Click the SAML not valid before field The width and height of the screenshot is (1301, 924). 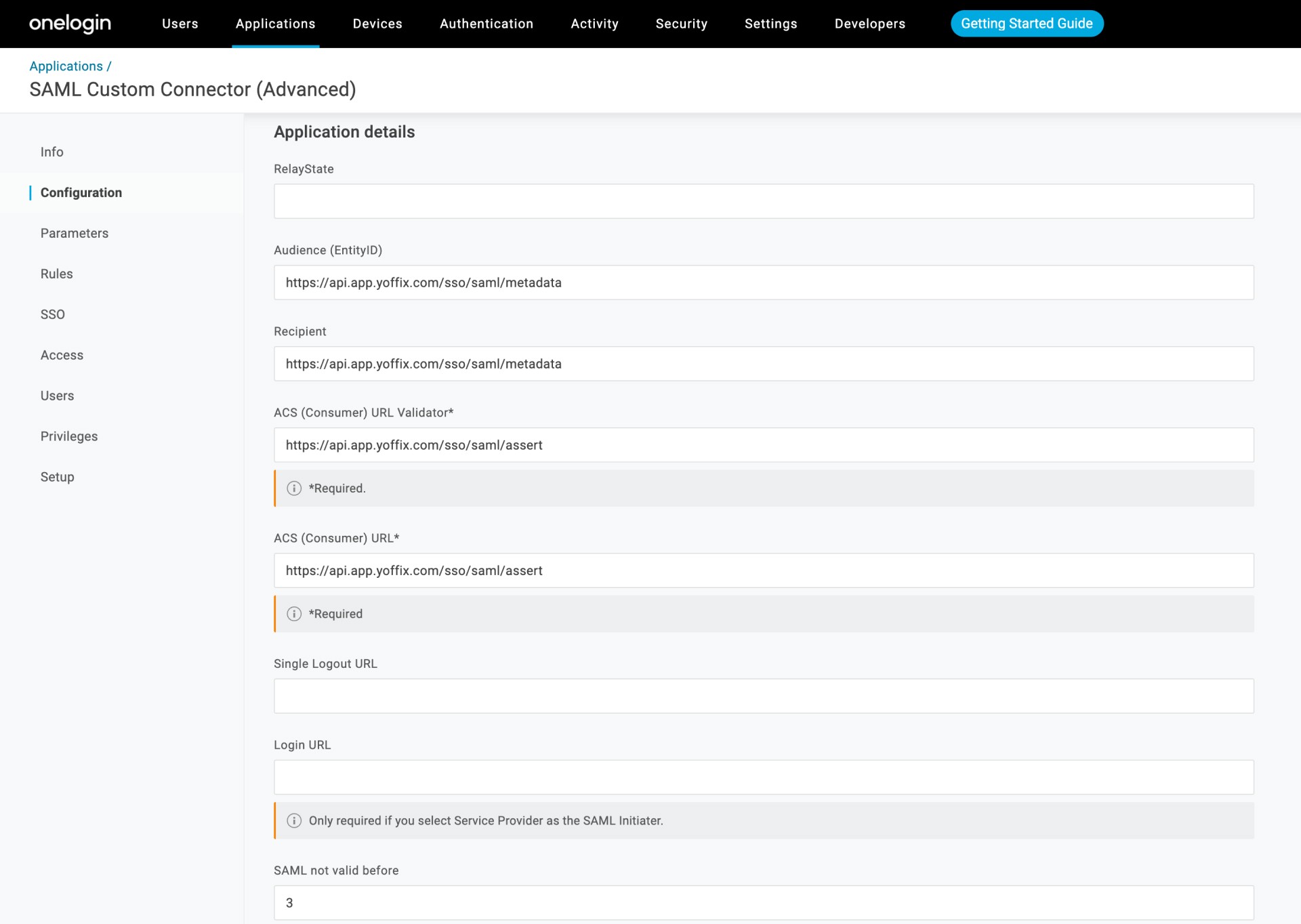click(x=763, y=902)
